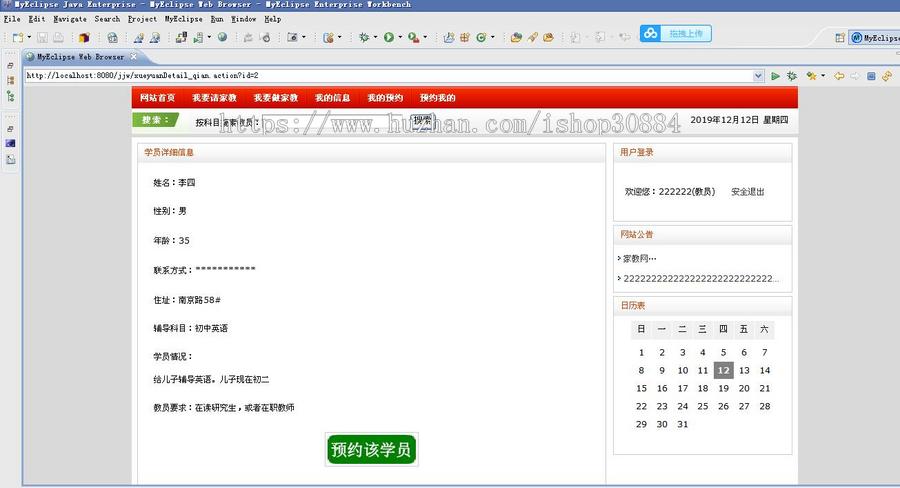Click the yellow browser Back arrow

point(839,76)
